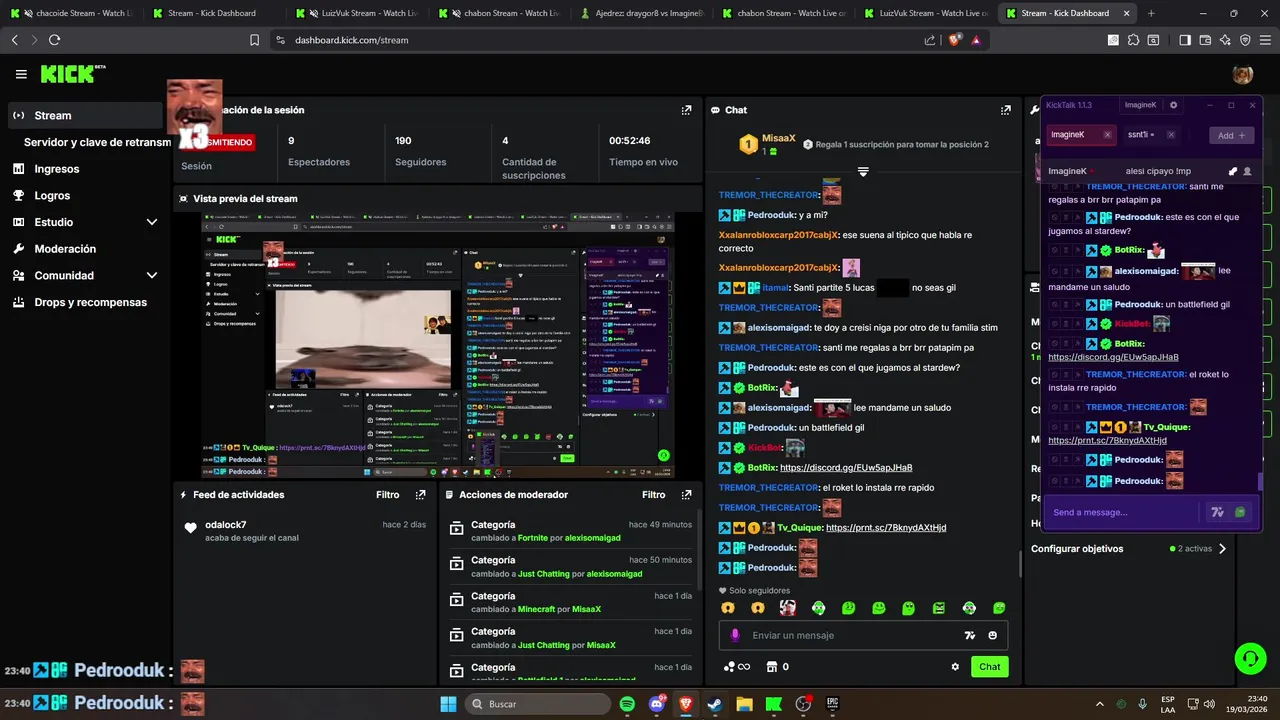Click the share icon in address bar
The image size is (1280, 720).
tap(930, 40)
